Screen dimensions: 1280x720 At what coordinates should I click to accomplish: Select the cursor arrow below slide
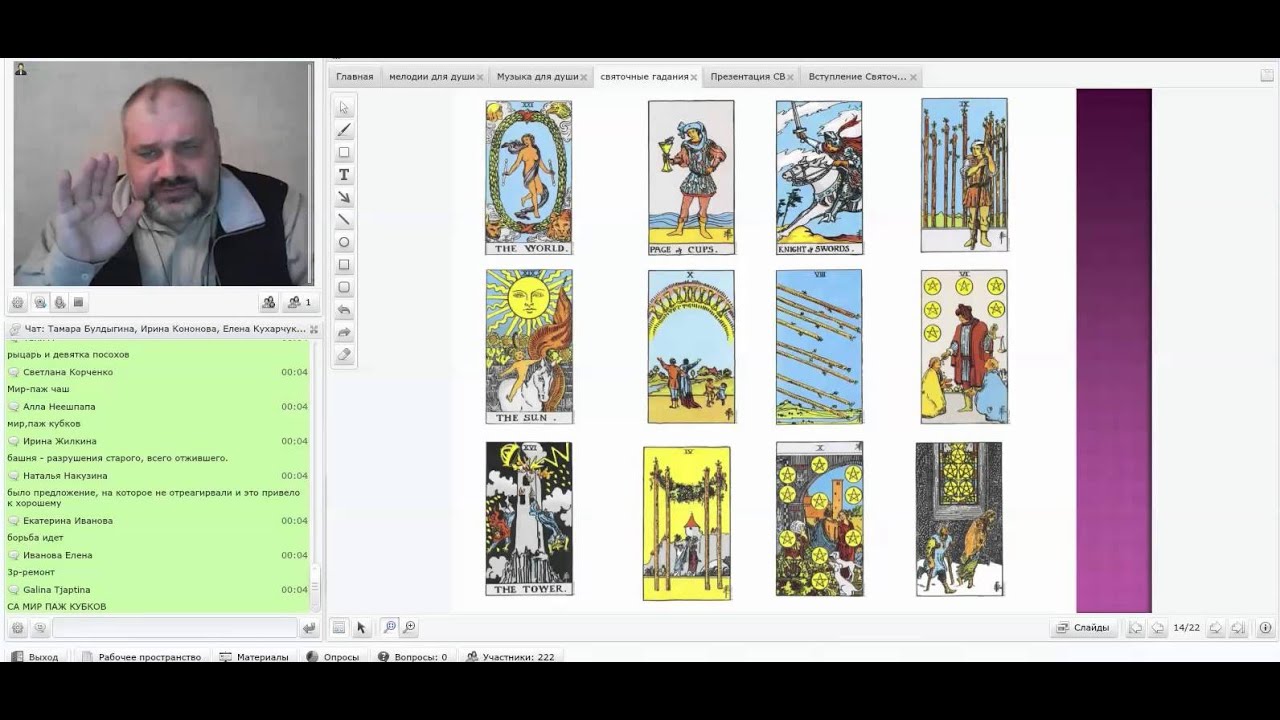pyautogui.click(x=361, y=628)
